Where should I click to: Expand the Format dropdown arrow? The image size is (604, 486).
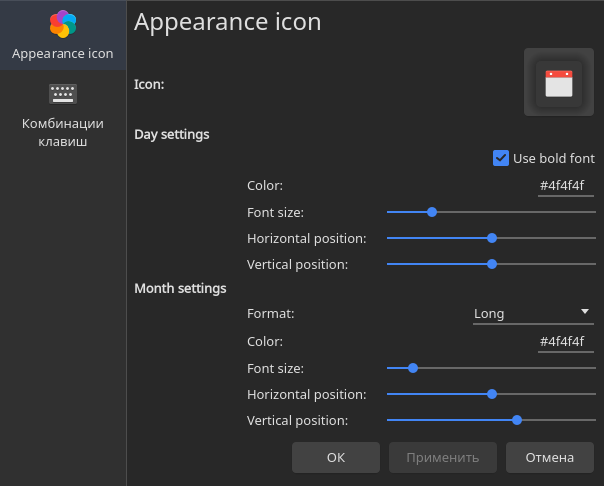pyautogui.click(x=585, y=311)
